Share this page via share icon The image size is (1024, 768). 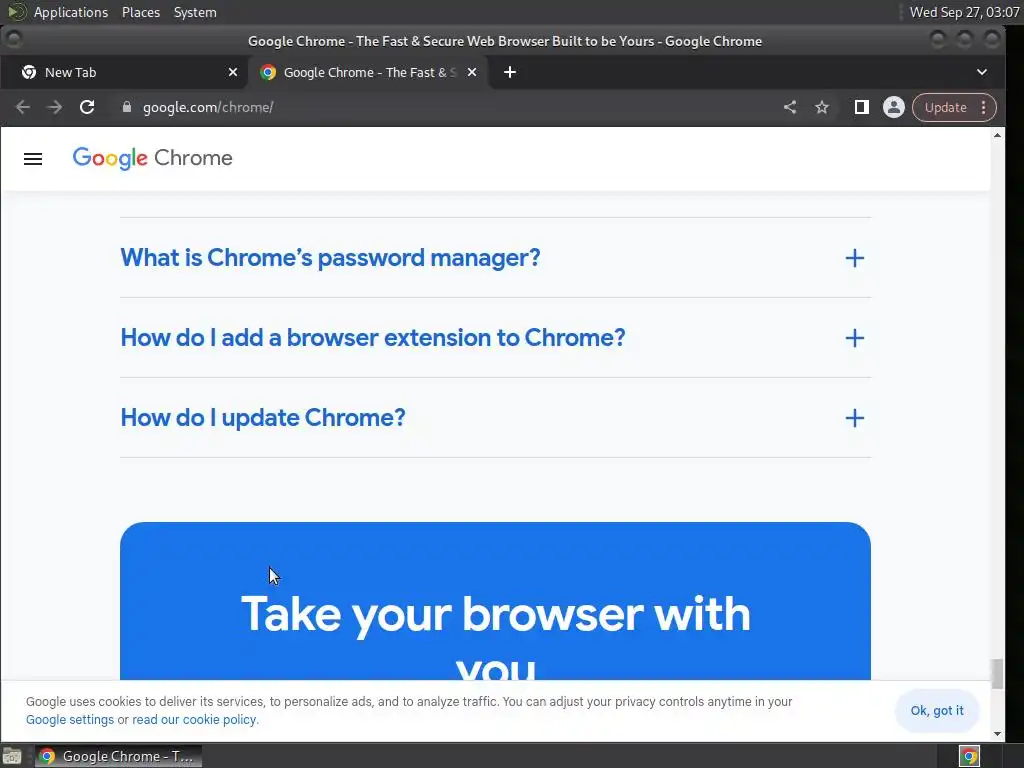[790, 107]
